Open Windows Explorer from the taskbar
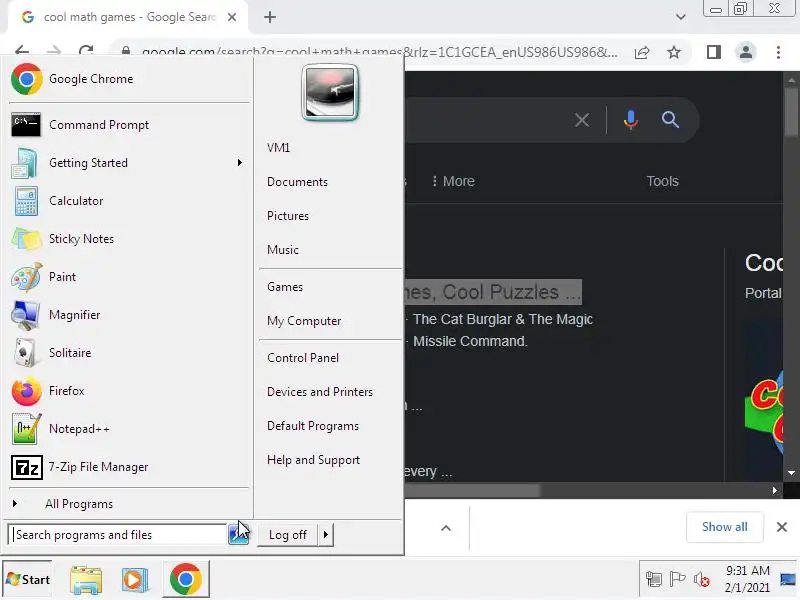Viewport: 800px width, 600px height. [86, 580]
